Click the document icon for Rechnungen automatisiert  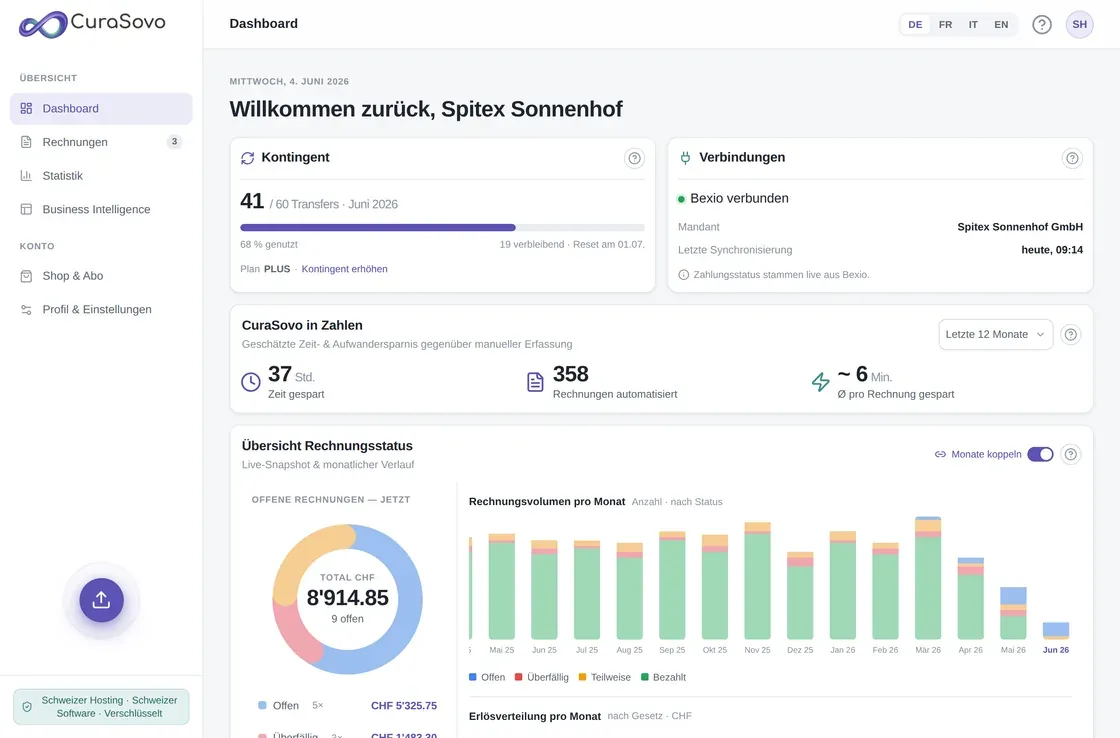point(535,382)
